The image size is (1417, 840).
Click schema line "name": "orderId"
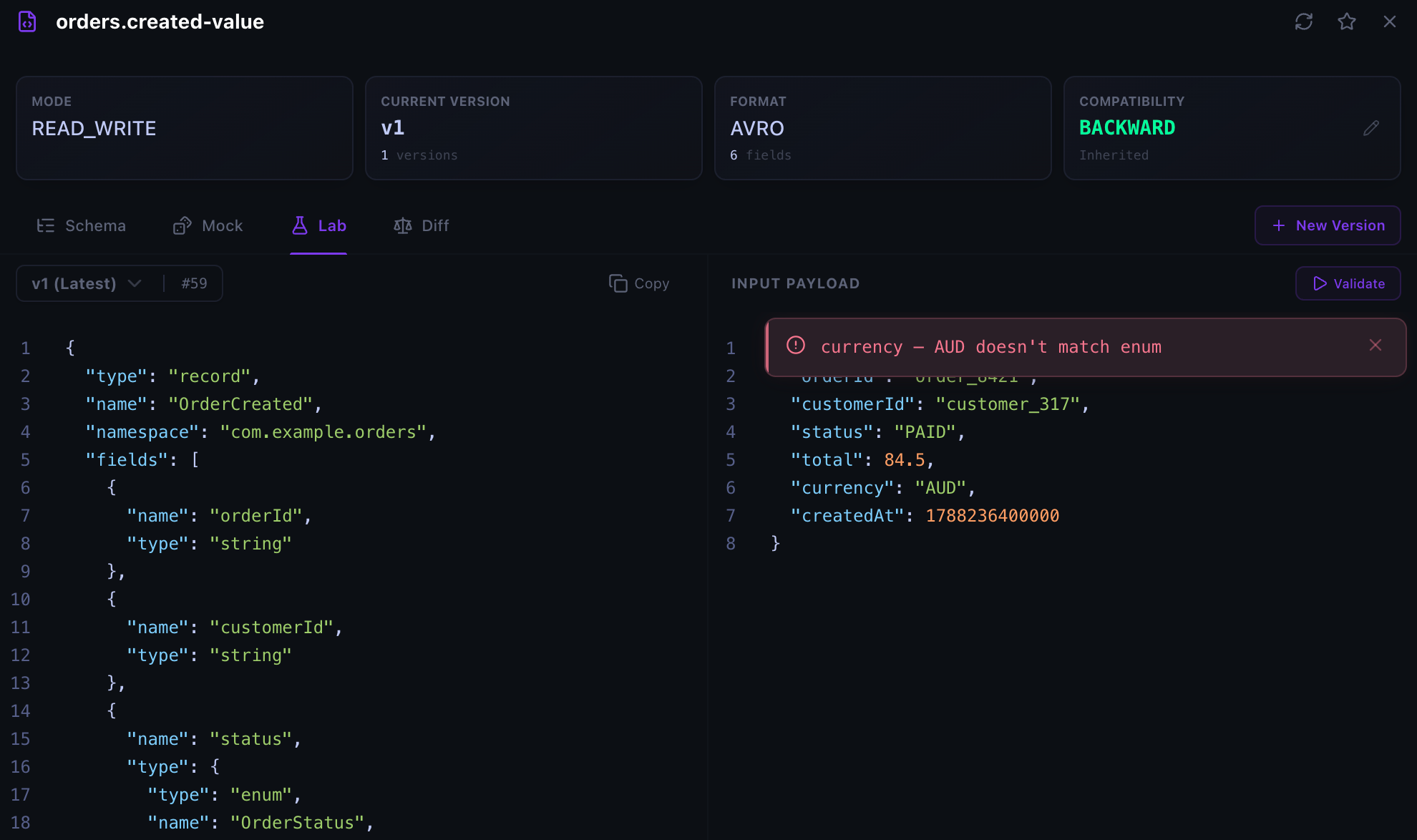(219, 516)
